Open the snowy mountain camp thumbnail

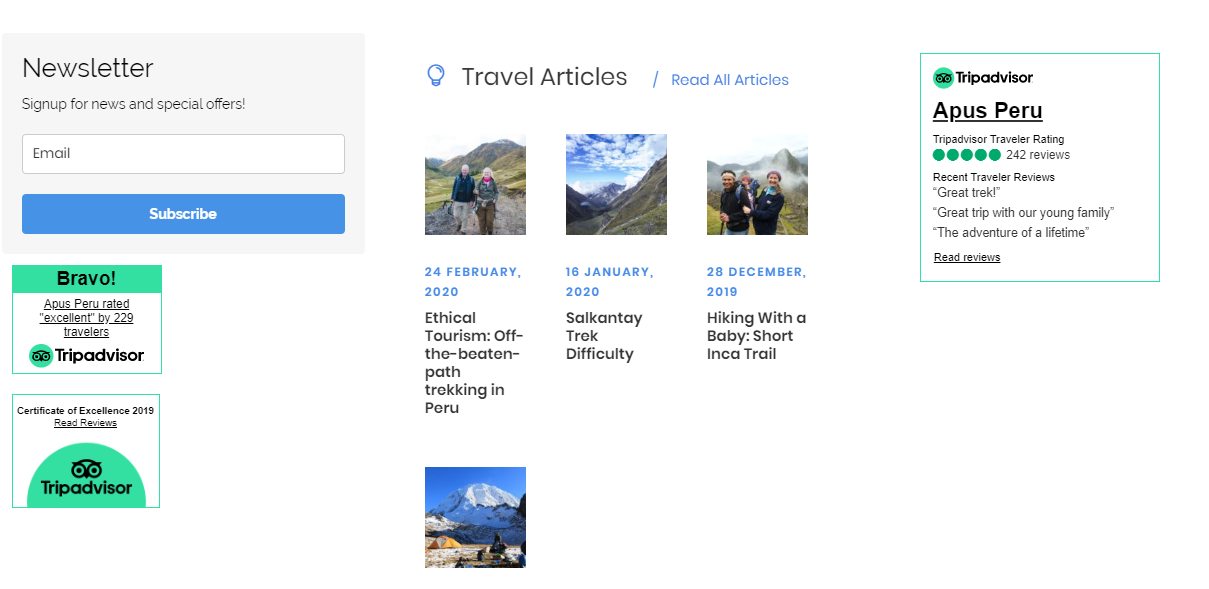click(x=475, y=517)
